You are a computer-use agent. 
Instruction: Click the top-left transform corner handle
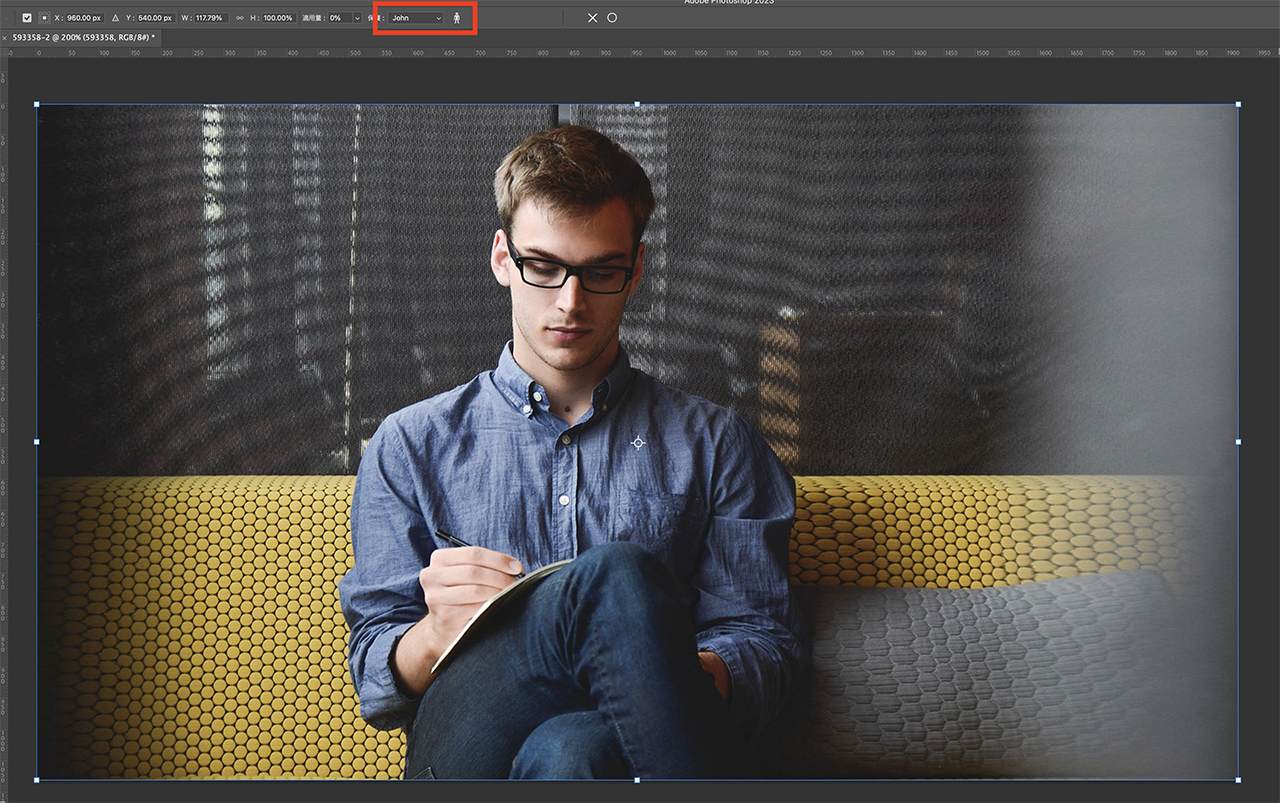(37, 104)
